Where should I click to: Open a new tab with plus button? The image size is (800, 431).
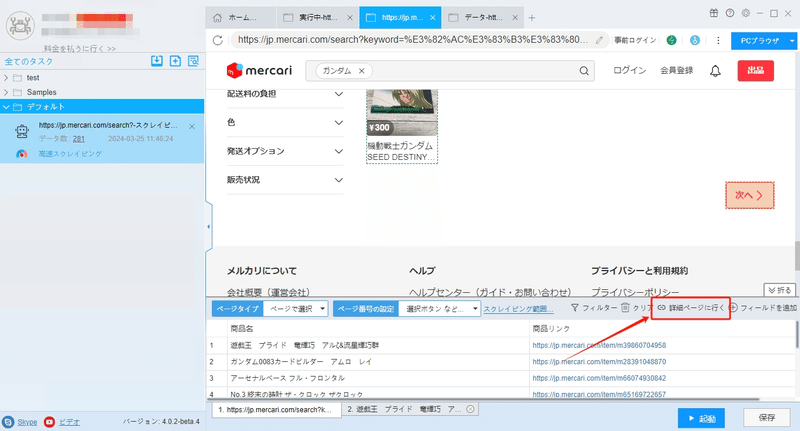coord(532,18)
